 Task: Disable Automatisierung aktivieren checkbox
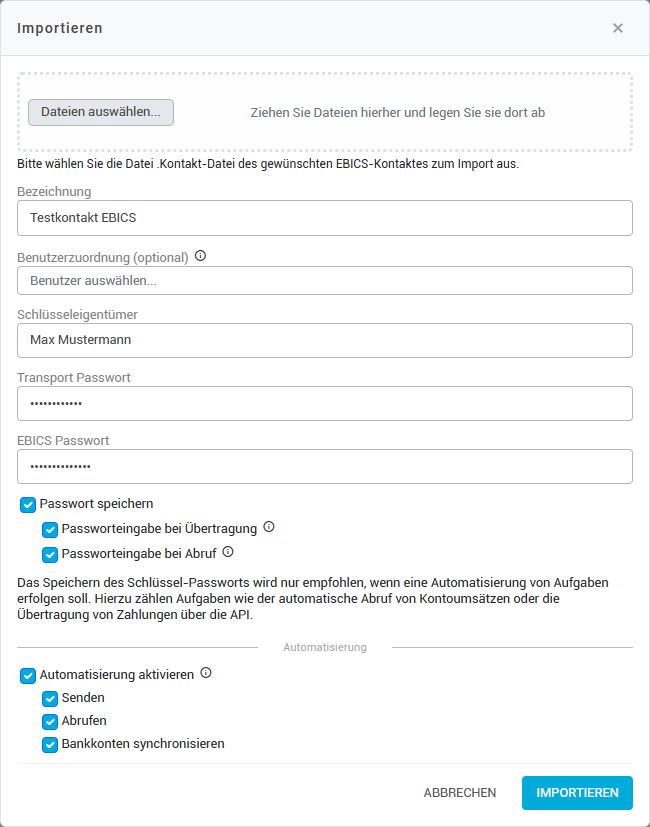pos(28,676)
